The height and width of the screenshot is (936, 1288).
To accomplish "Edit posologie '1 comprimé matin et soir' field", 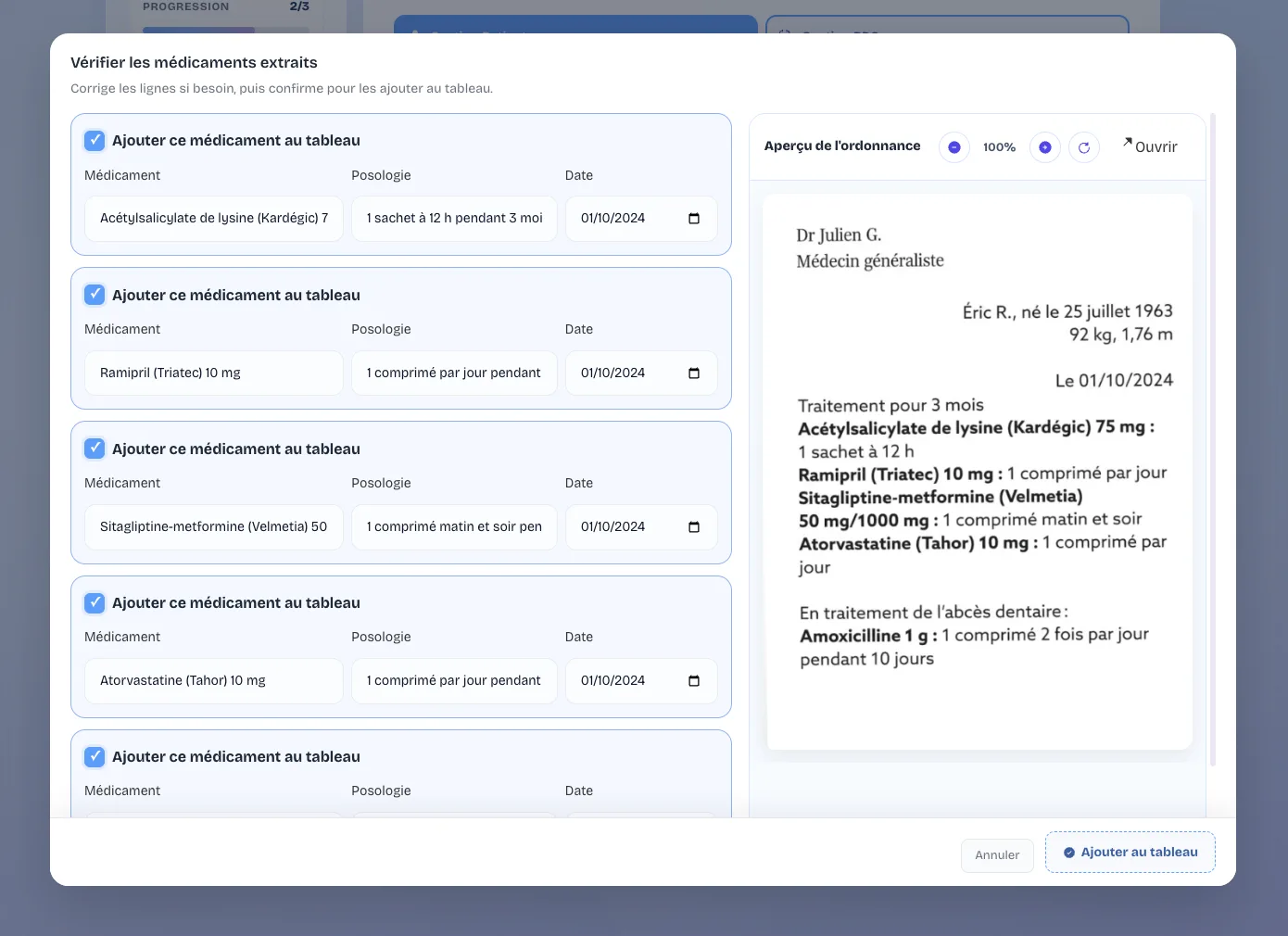I will point(454,526).
